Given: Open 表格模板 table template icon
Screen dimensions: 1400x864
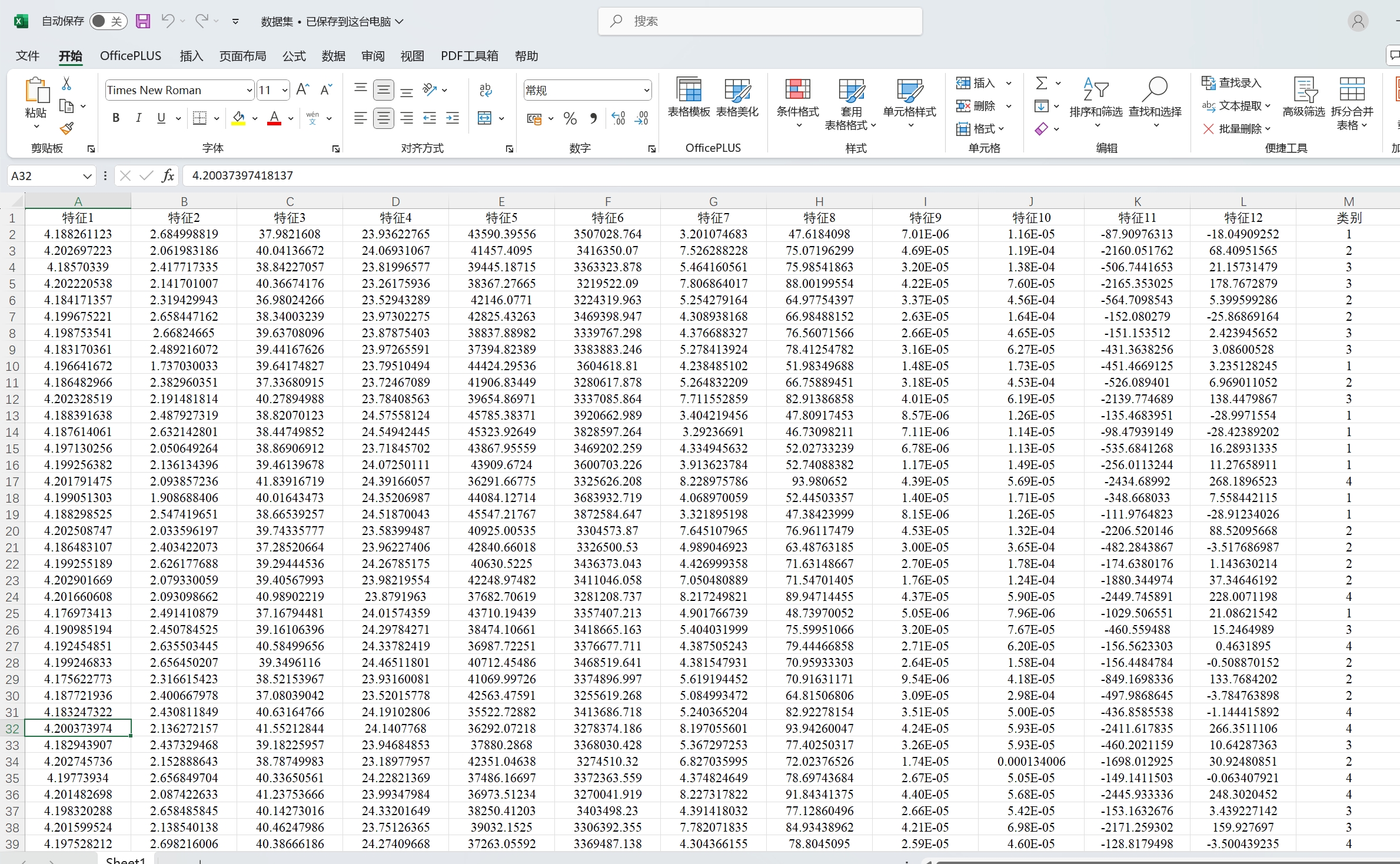Looking at the screenshot, I should click(689, 98).
